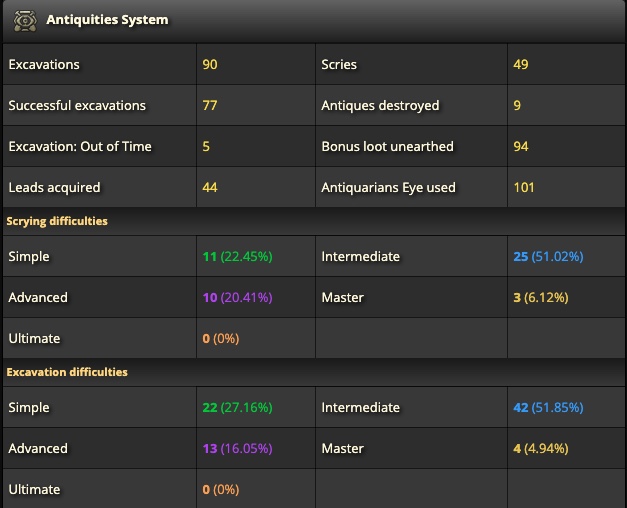Click the Successful excavations label
Viewport: 627px width, 508px height.
click(77, 106)
